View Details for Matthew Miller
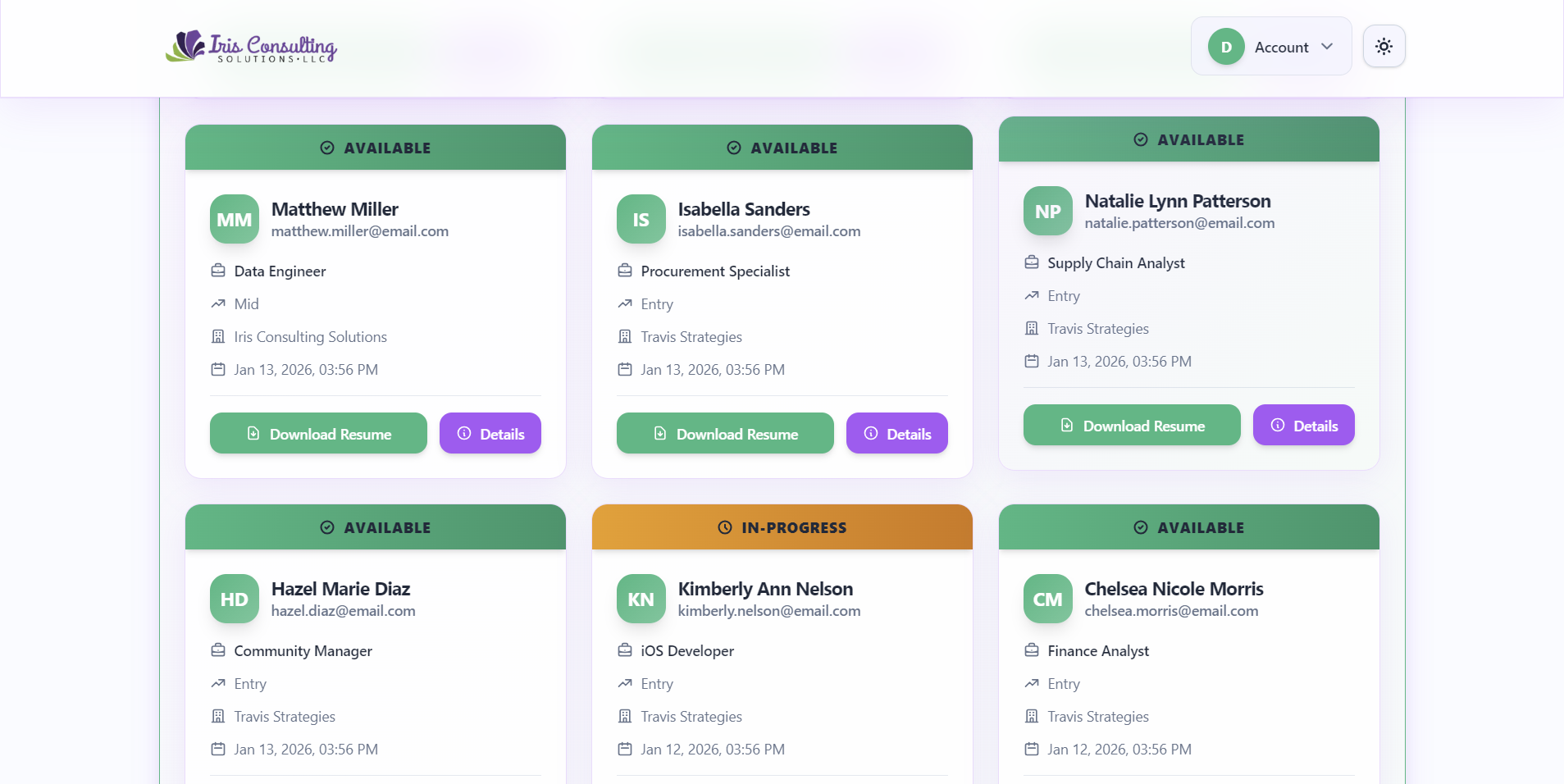Image resolution: width=1564 pixels, height=784 pixels. pyautogui.click(x=490, y=433)
